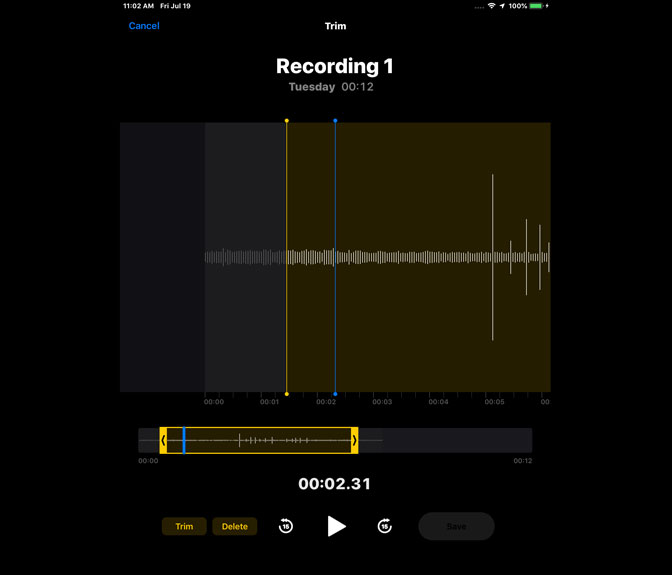Image resolution: width=672 pixels, height=575 pixels.
Task: Select the left yellow trim handle in overview
Action: [163, 440]
